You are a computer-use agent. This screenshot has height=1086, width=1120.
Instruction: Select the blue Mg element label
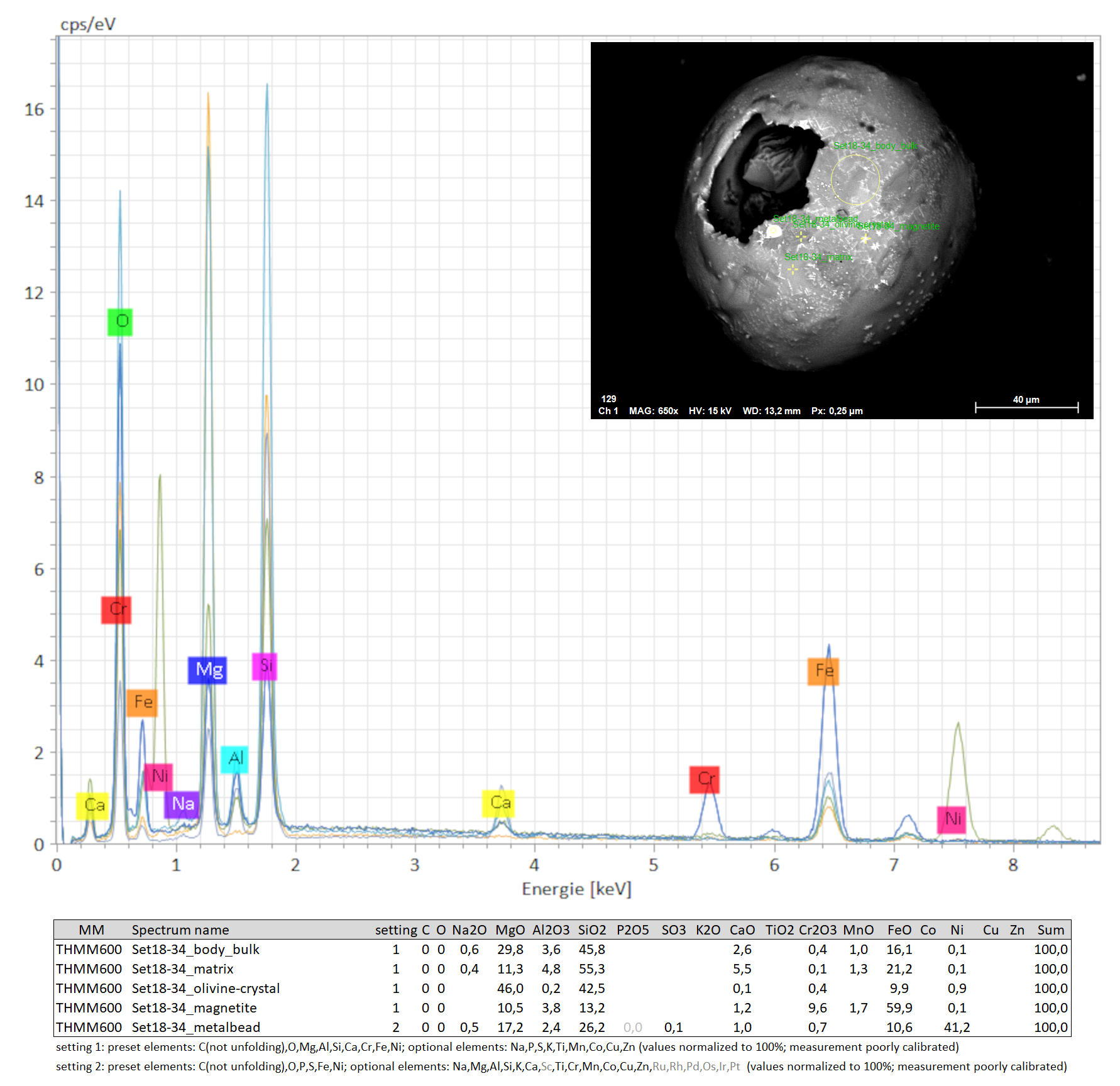tap(207, 670)
